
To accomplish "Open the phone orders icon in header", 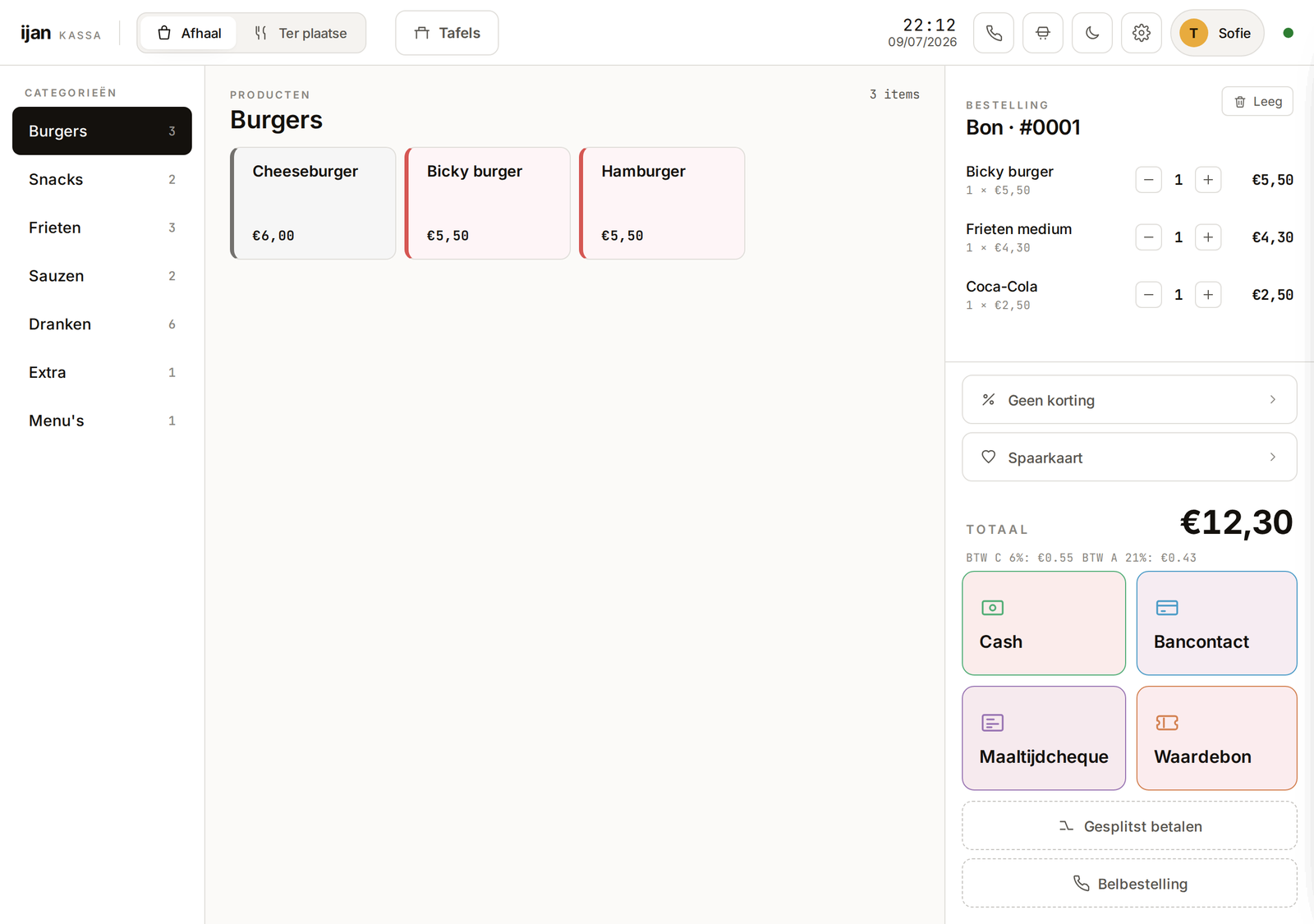I will point(994,33).
